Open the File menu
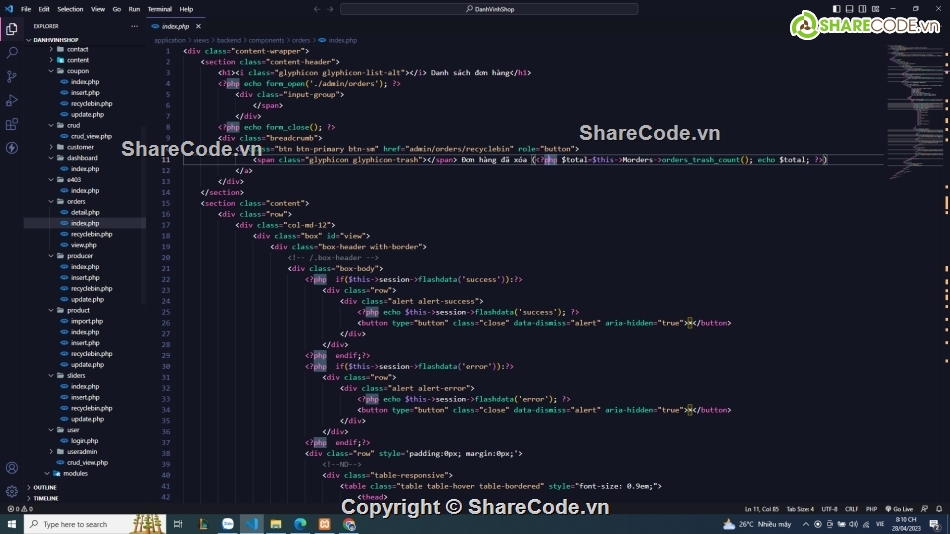This screenshot has width=950, height=534. pyautogui.click(x=26, y=9)
